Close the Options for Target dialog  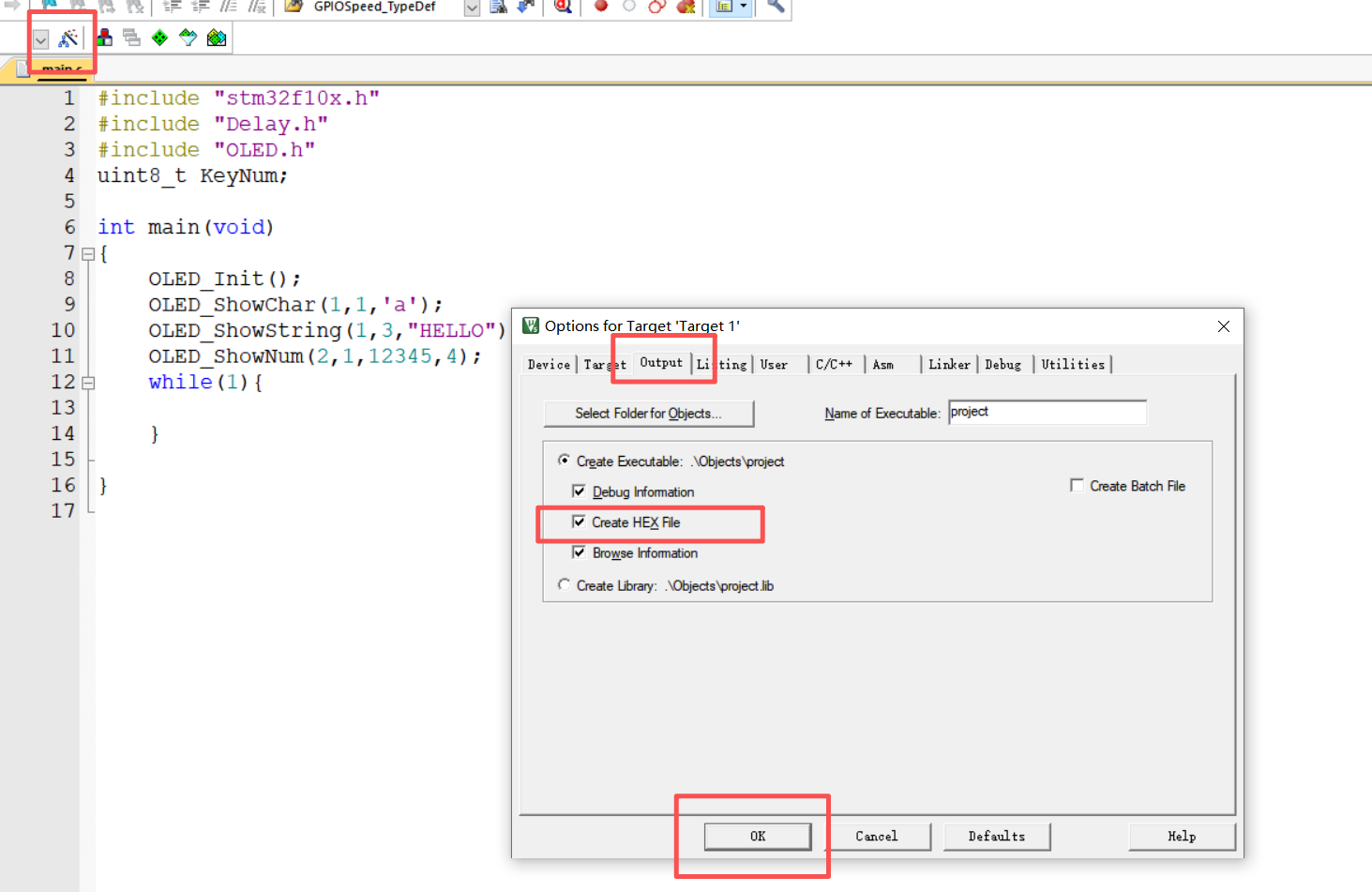pyautogui.click(x=1223, y=326)
